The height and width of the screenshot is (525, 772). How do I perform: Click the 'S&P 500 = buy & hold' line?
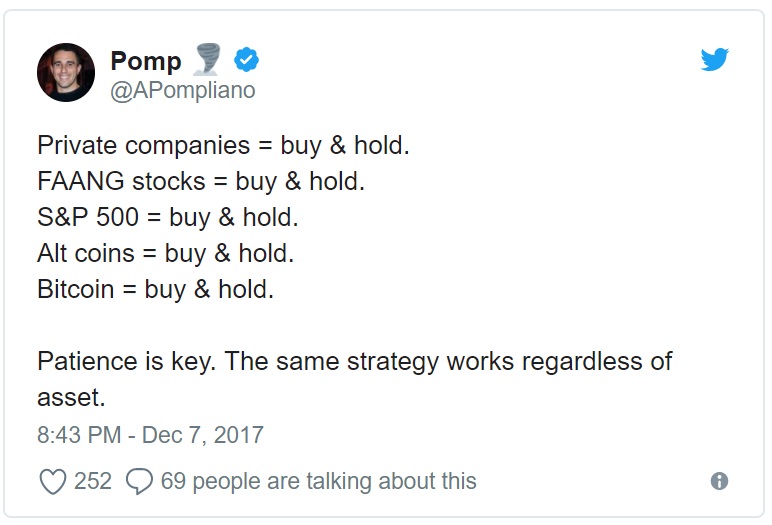pos(168,218)
